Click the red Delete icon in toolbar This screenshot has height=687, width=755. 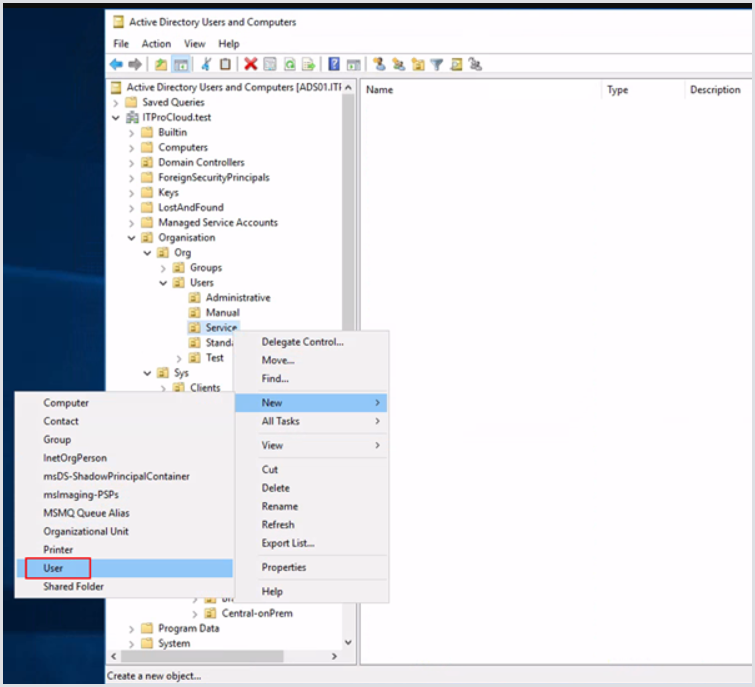(251, 64)
